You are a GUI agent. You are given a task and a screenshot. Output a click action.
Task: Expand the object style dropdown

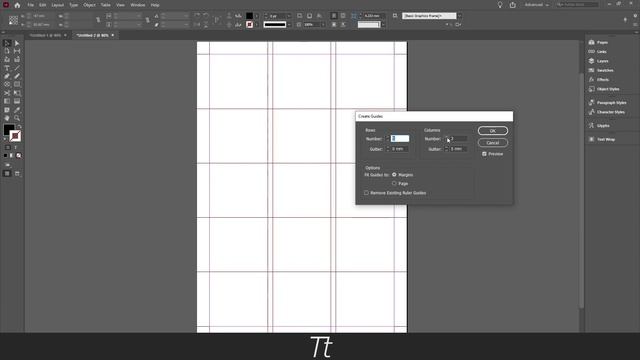(460, 16)
